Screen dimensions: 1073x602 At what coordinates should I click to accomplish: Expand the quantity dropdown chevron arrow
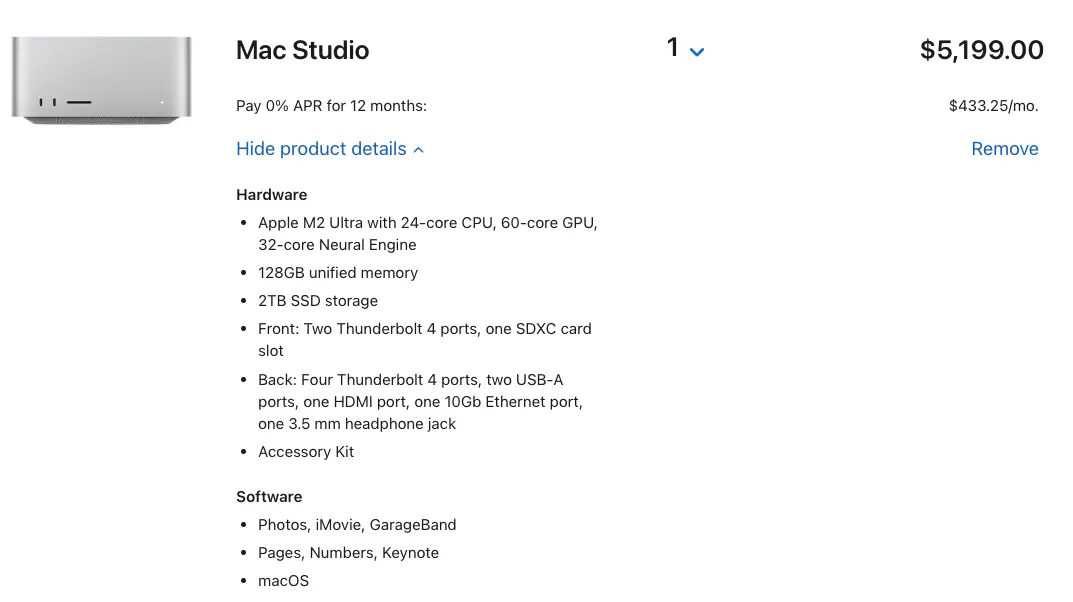click(697, 52)
